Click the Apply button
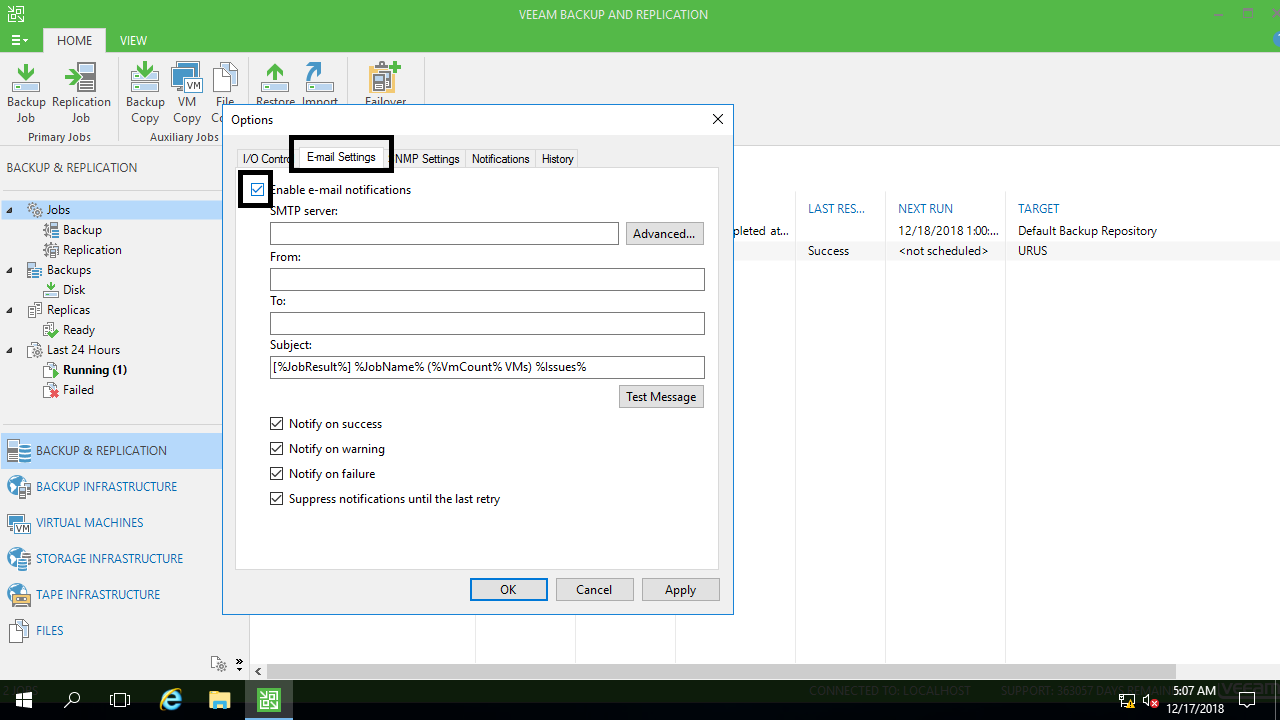The image size is (1280, 720). pos(680,590)
